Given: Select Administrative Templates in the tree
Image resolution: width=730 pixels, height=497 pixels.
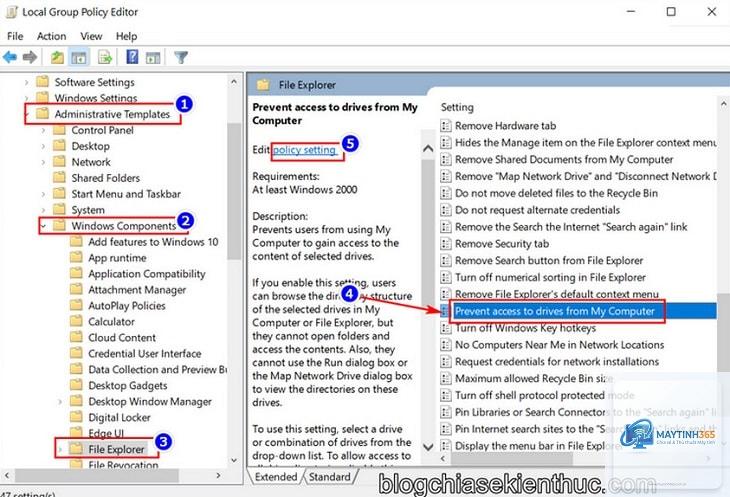Looking at the screenshot, I should click(x=112, y=114).
